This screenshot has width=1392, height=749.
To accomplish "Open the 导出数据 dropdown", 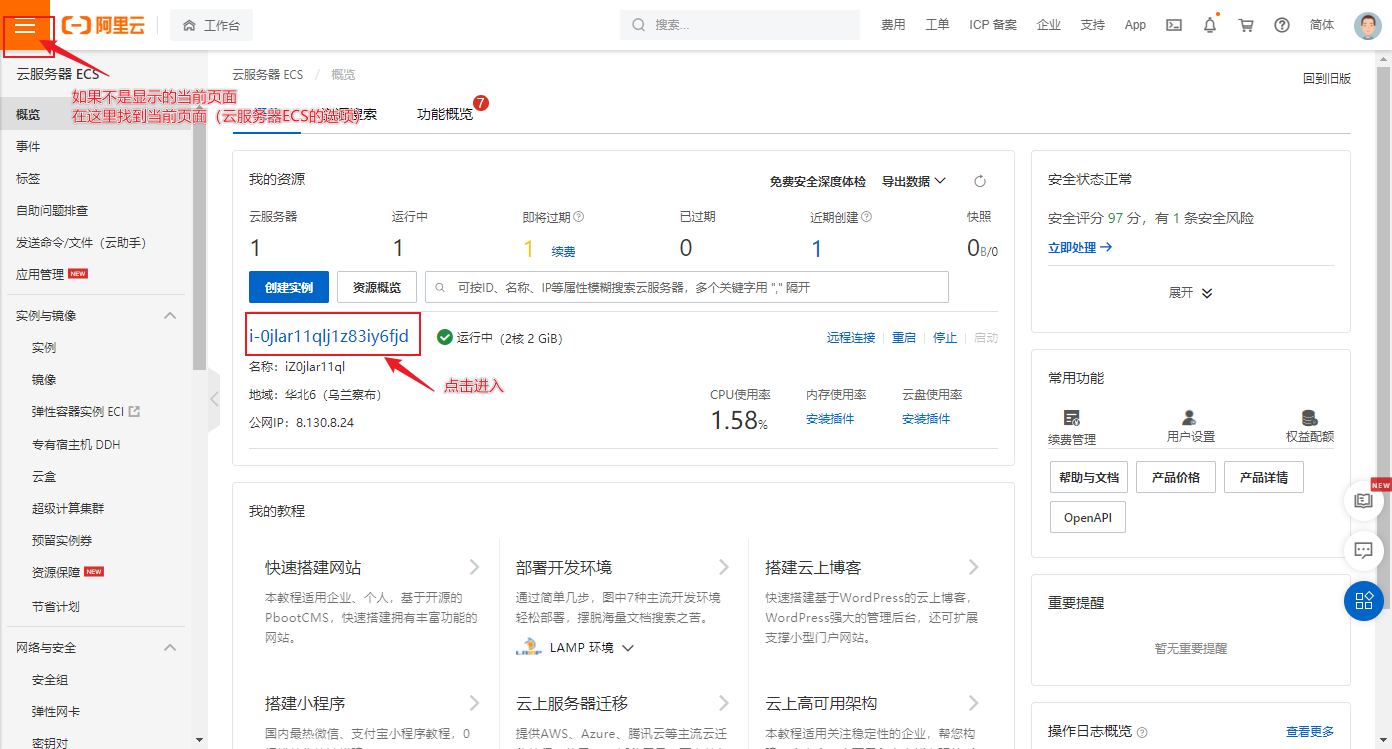I will pyautogui.click(x=914, y=181).
